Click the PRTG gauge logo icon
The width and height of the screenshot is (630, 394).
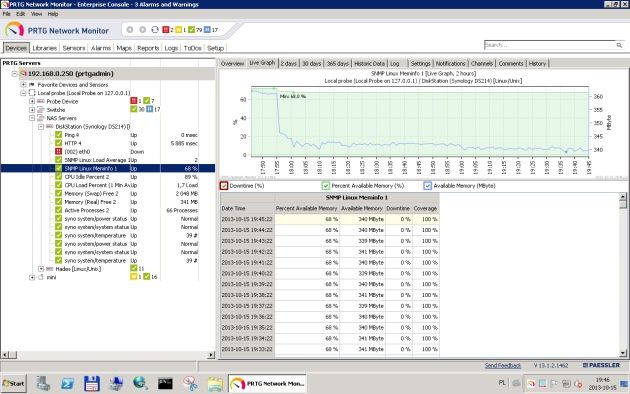(x=14, y=30)
